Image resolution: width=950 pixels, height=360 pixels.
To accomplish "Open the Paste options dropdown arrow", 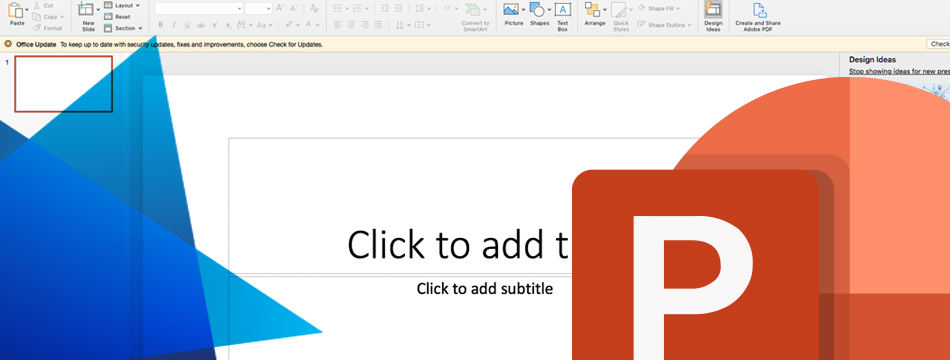I will (27, 10).
